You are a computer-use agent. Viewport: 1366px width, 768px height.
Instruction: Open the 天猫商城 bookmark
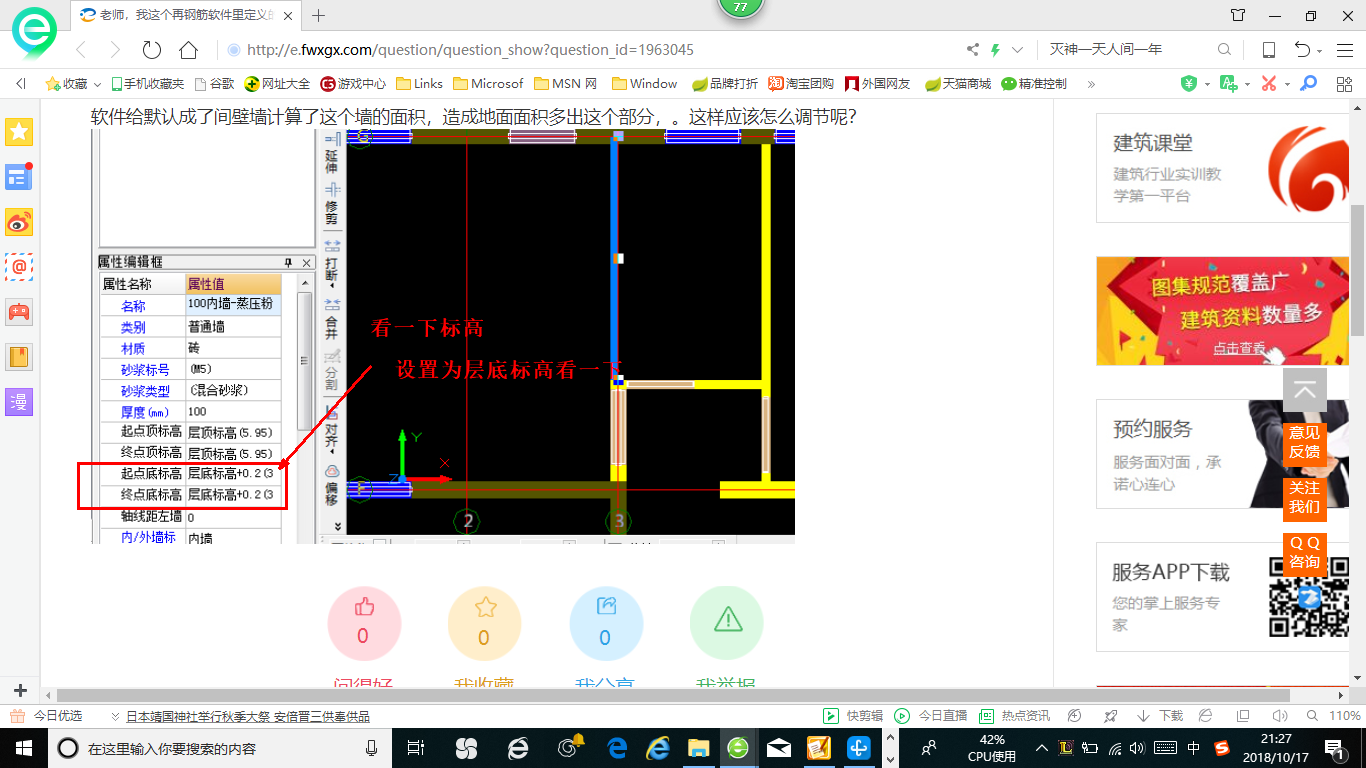(x=957, y=84)
